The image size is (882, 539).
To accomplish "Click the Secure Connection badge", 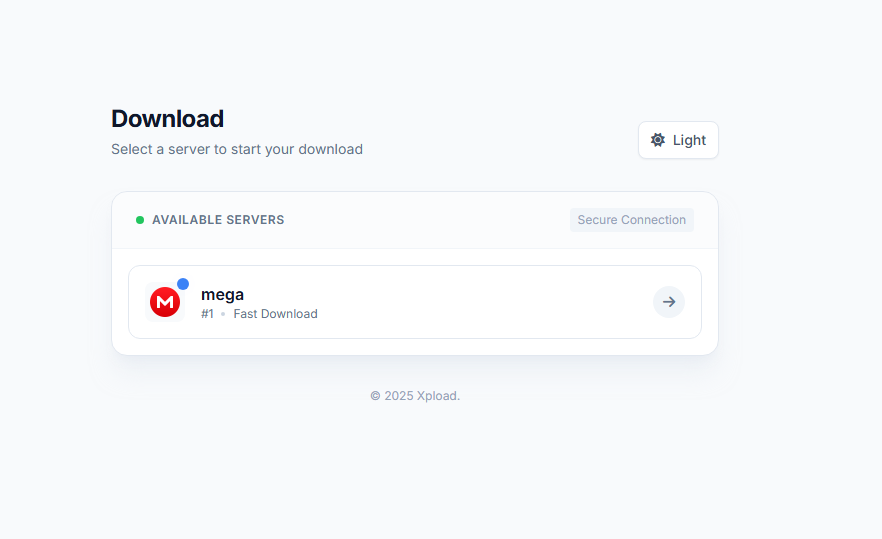I will [x=631, y=220].
